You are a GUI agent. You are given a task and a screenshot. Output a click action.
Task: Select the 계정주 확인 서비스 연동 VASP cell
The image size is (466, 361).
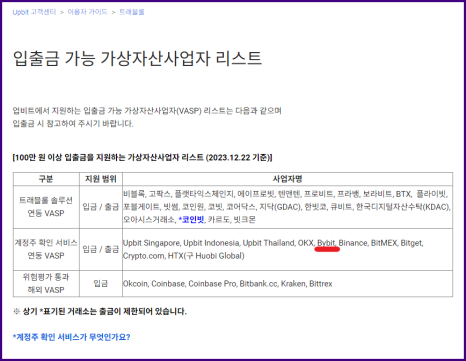click(x=46, y=249)
